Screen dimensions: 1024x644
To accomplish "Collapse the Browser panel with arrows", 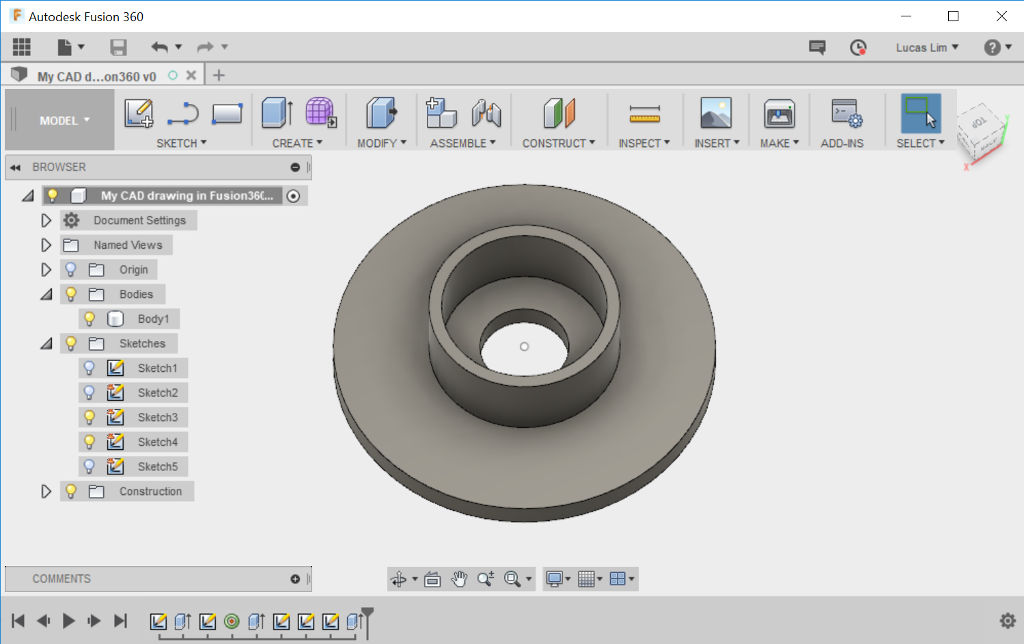I will pyautogui.click(x=16, y=167).
